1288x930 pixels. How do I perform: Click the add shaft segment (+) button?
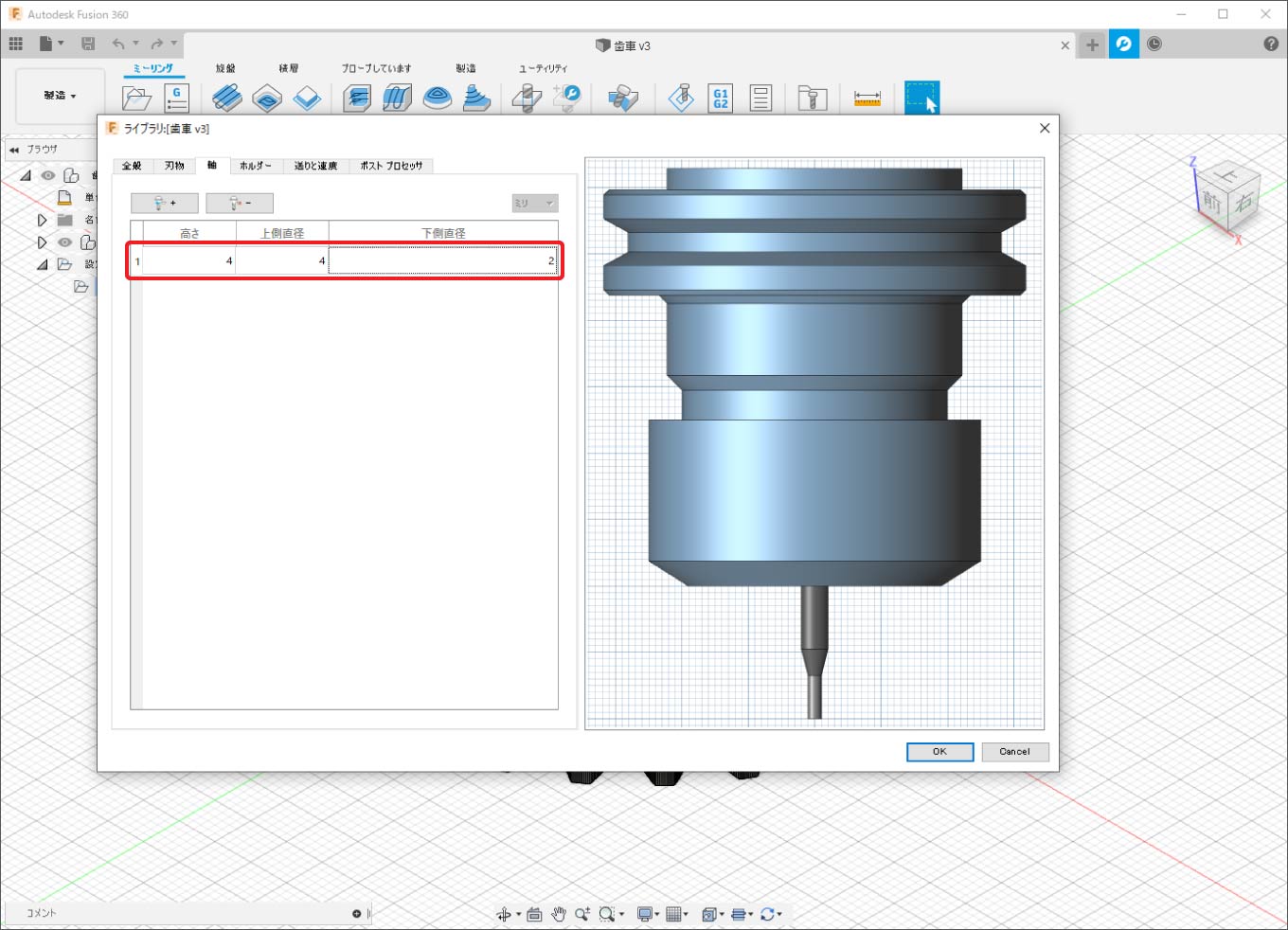pos(164,204)
